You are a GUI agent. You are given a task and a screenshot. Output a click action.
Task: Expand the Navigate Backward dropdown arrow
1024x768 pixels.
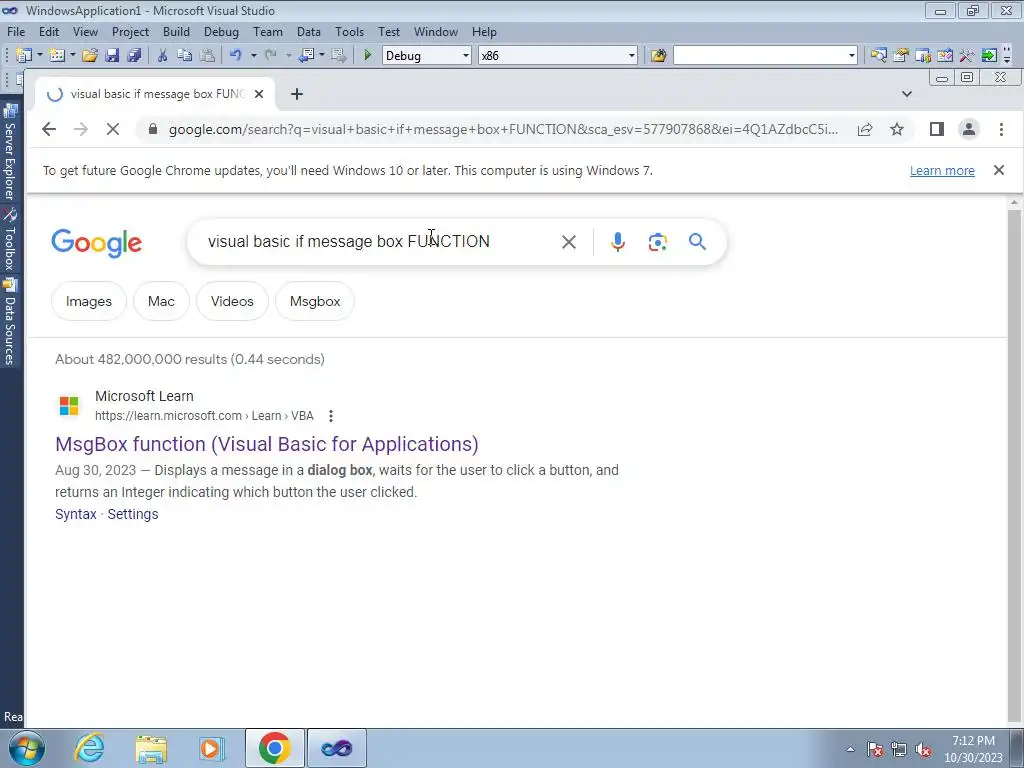point(321,56)
